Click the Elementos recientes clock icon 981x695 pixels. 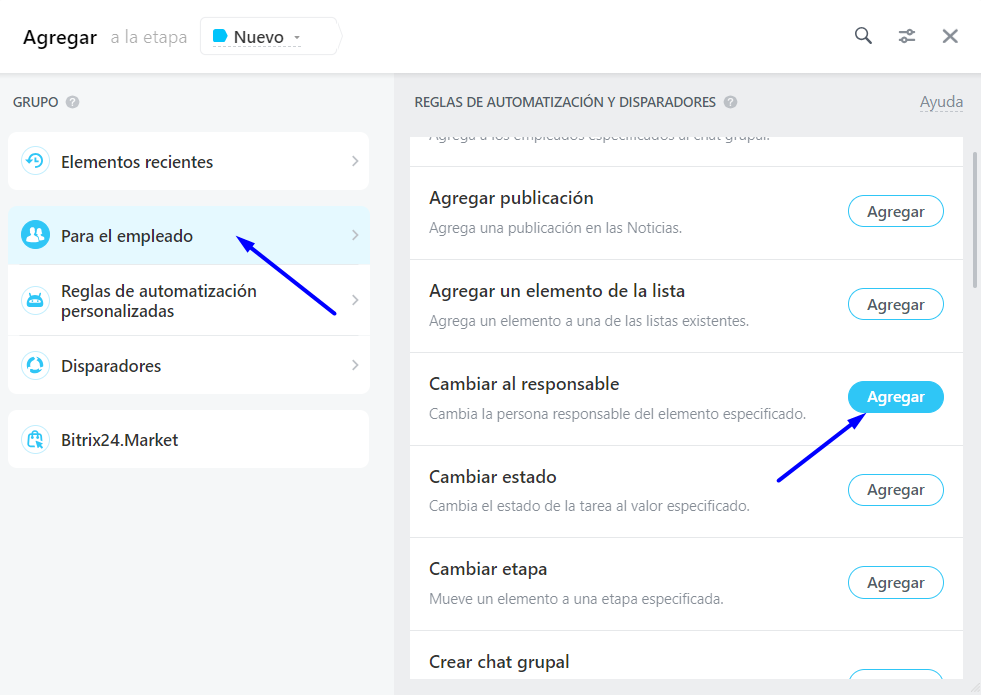point(36,161)
